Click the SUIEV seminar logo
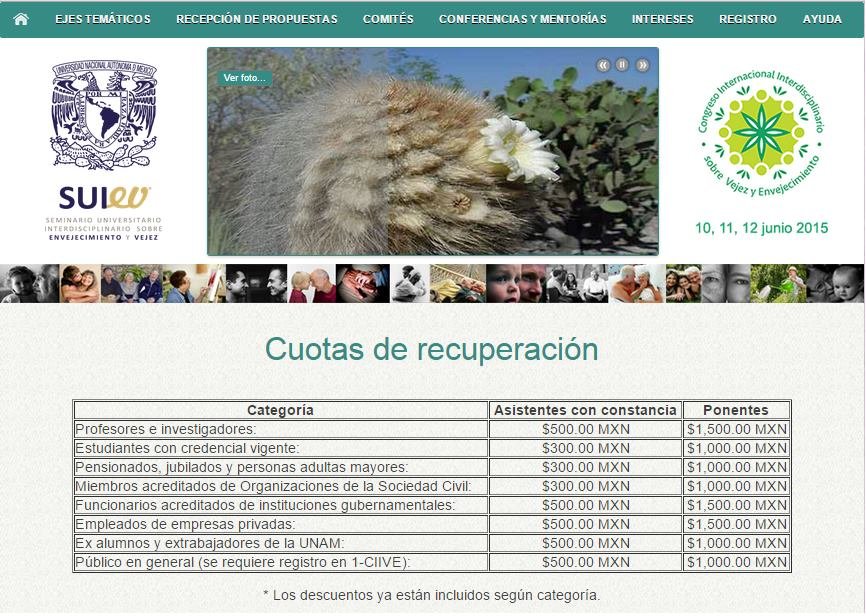 click(x=104, y=211)
